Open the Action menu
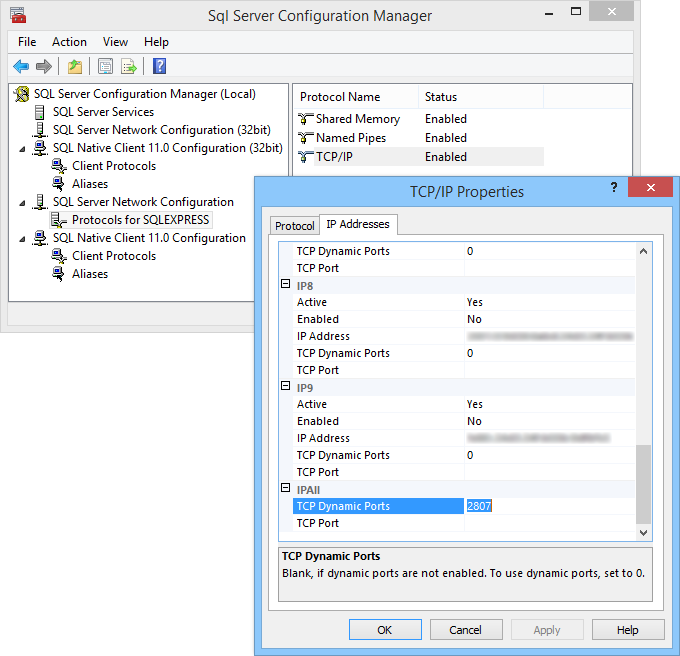680x656 pixels. (x=69, y=42)
